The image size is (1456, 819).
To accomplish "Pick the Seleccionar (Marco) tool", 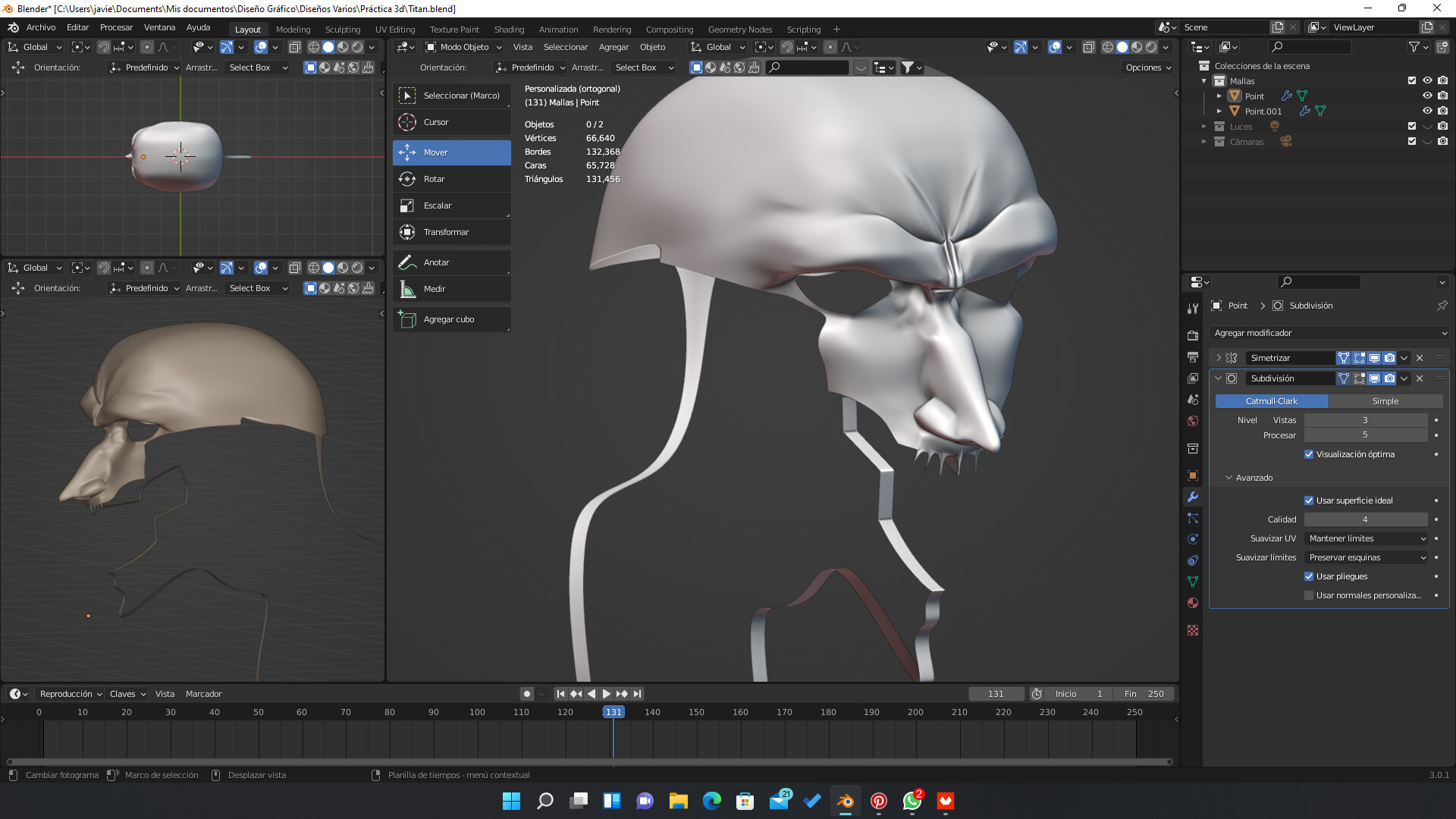I will 452,96.
